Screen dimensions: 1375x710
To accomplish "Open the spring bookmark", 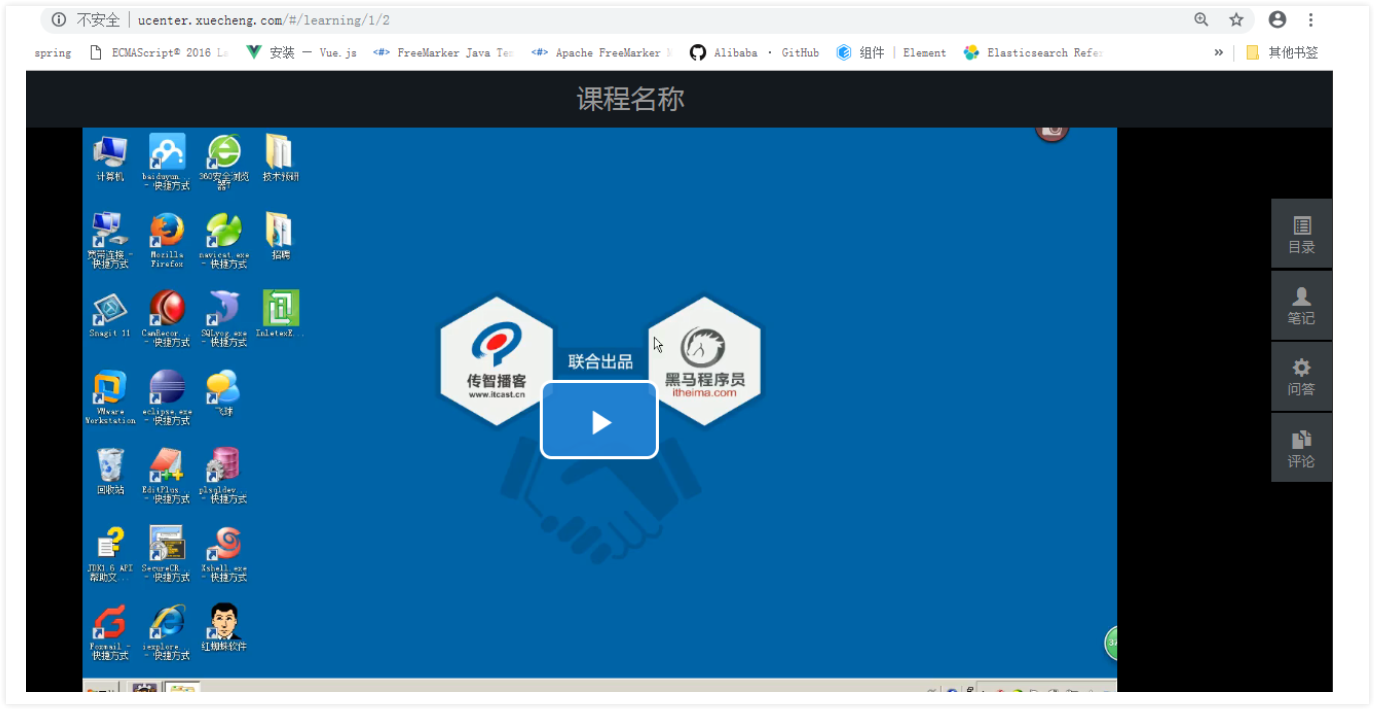I will click(53, 53).
